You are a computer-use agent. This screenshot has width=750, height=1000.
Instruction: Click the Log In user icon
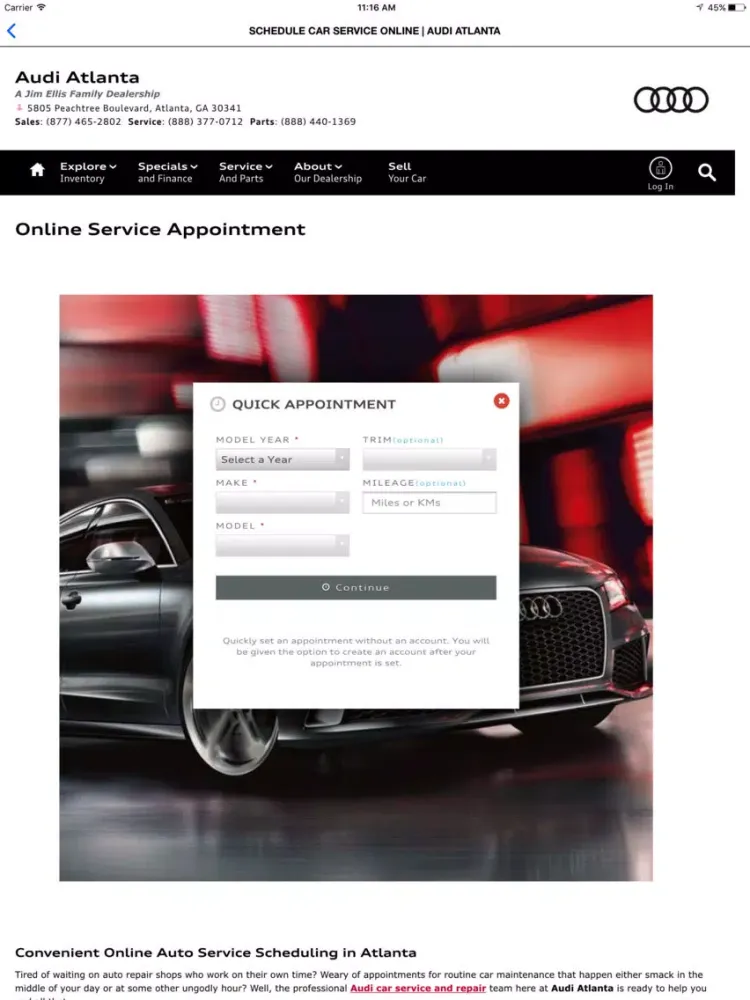click(660, 173)
